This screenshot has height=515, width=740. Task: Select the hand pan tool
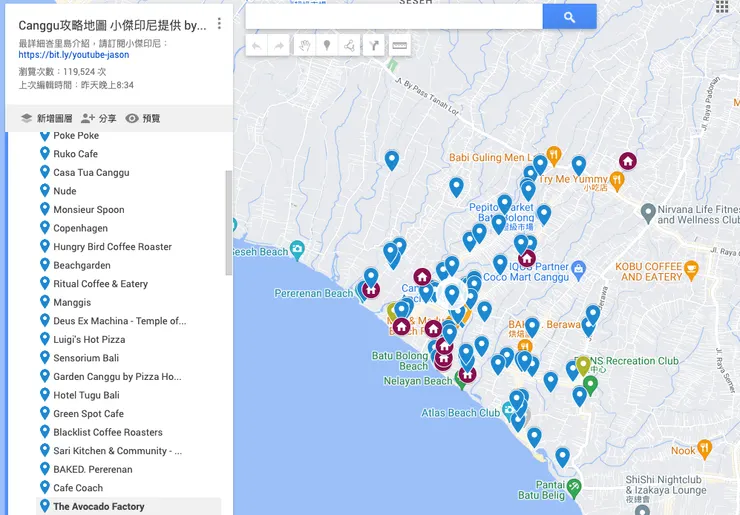(304, 46)
